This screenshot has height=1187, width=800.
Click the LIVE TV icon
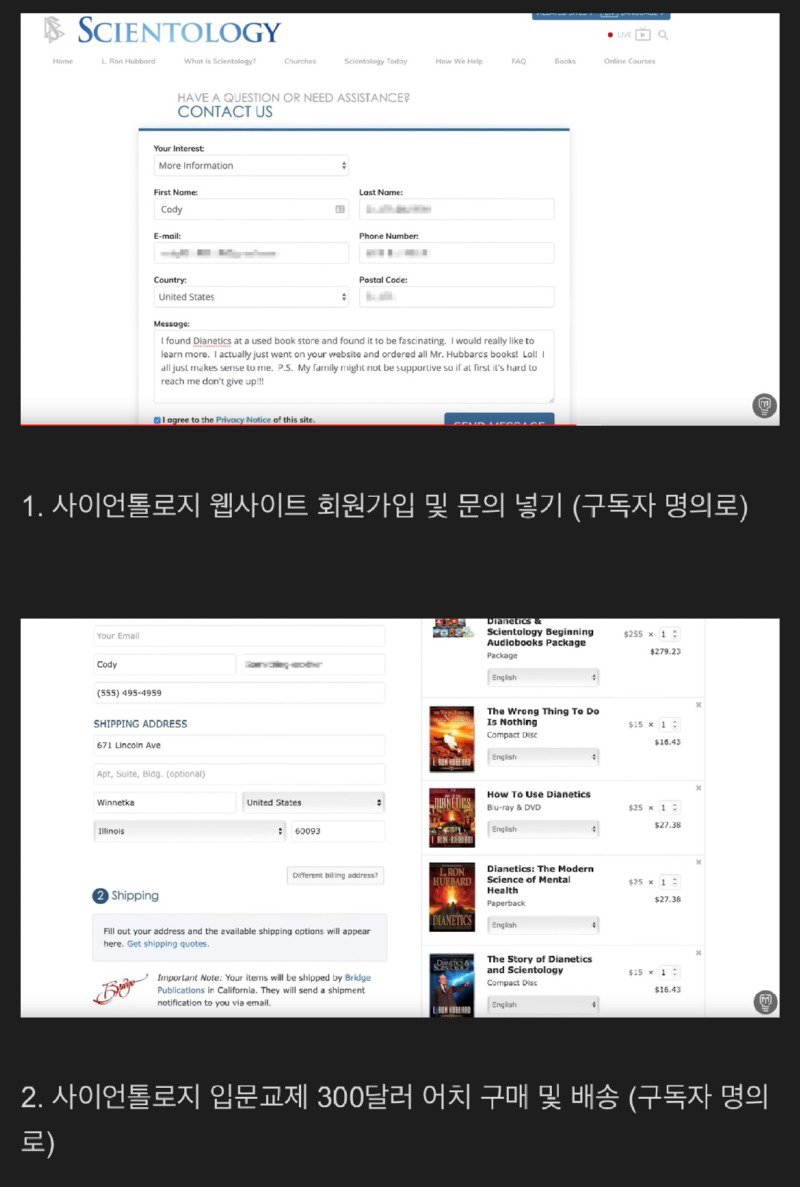tap(642, 35)
